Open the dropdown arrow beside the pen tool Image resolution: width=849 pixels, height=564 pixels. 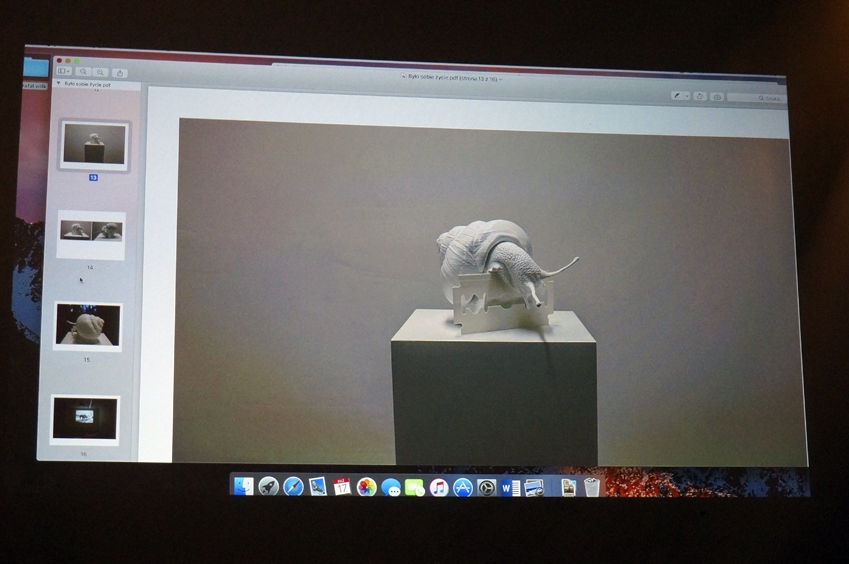click(x=687, y=96)
